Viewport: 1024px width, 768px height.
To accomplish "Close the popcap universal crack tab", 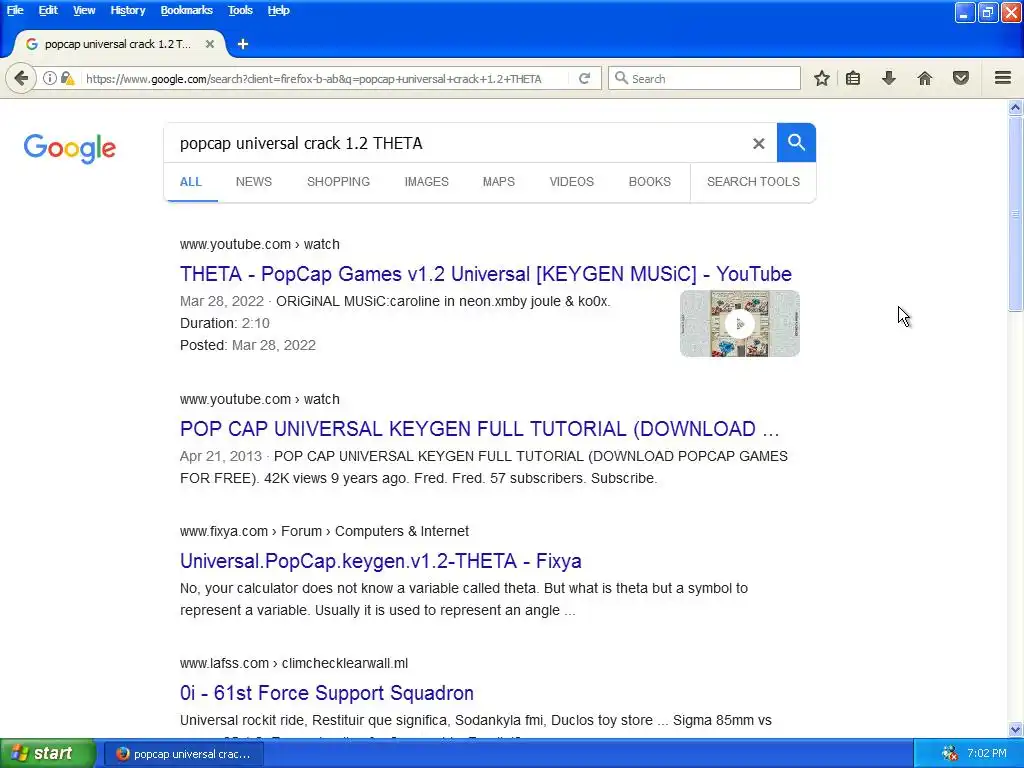I will point(210,44).
